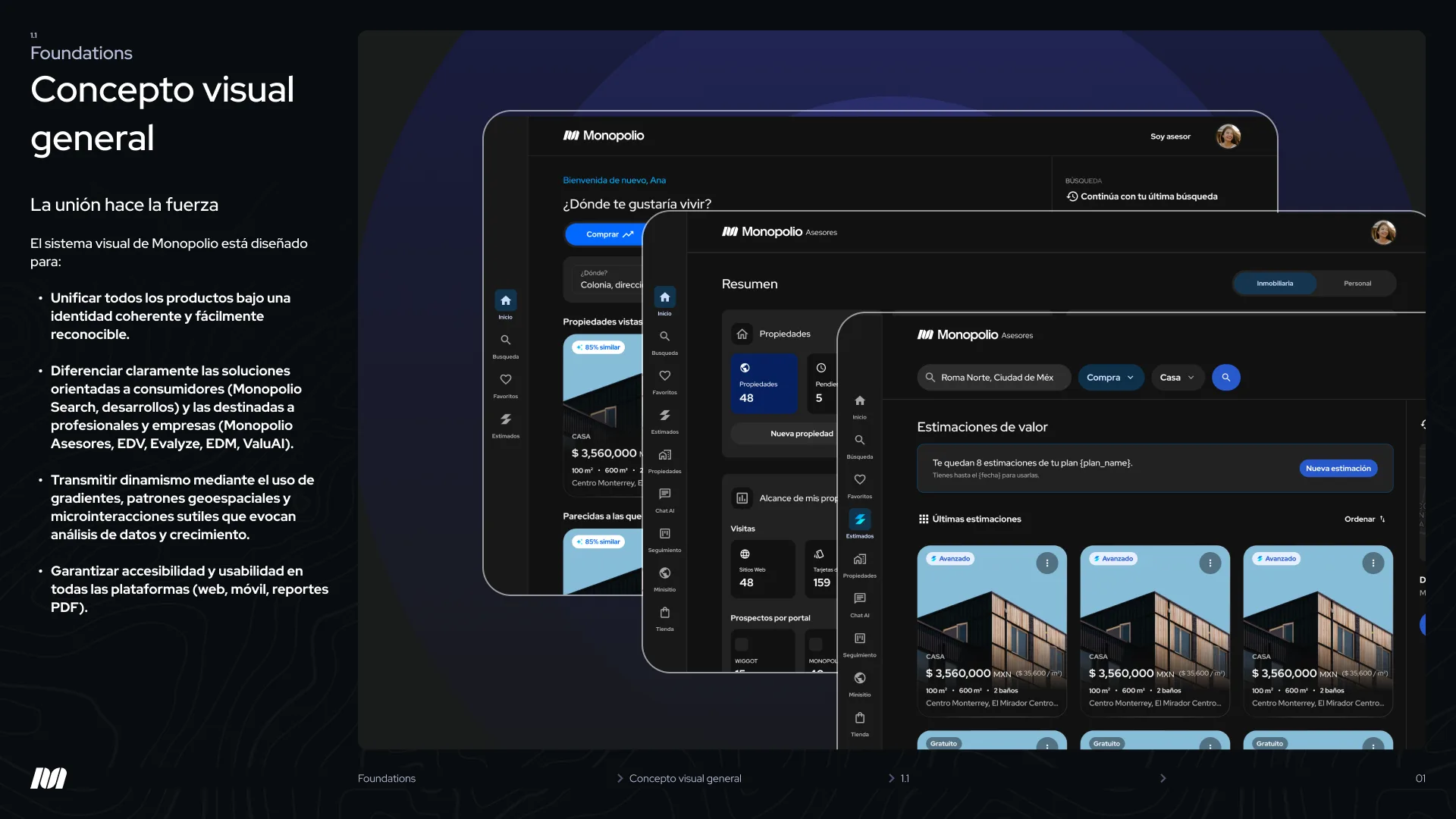This screenshot has width=1456, height=819.
Task: Click the Monopolio logo at slide bottom-left
Action: pos(49,778)
